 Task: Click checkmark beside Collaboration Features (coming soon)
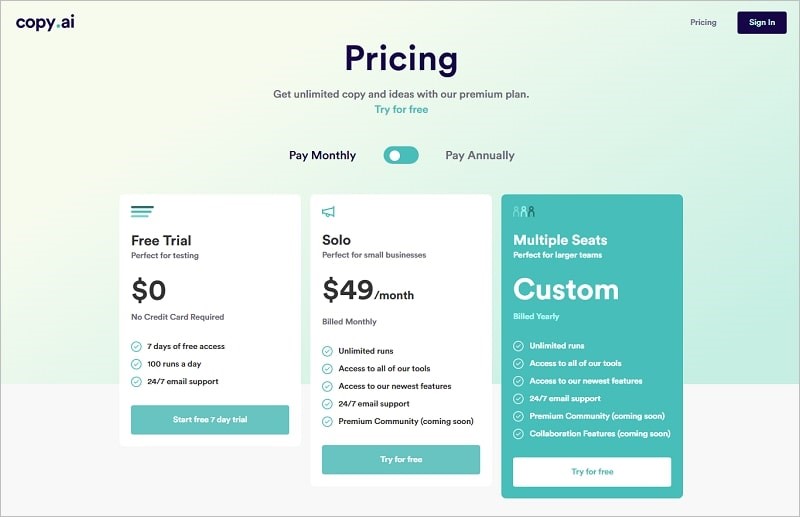(x=518, y=434)
